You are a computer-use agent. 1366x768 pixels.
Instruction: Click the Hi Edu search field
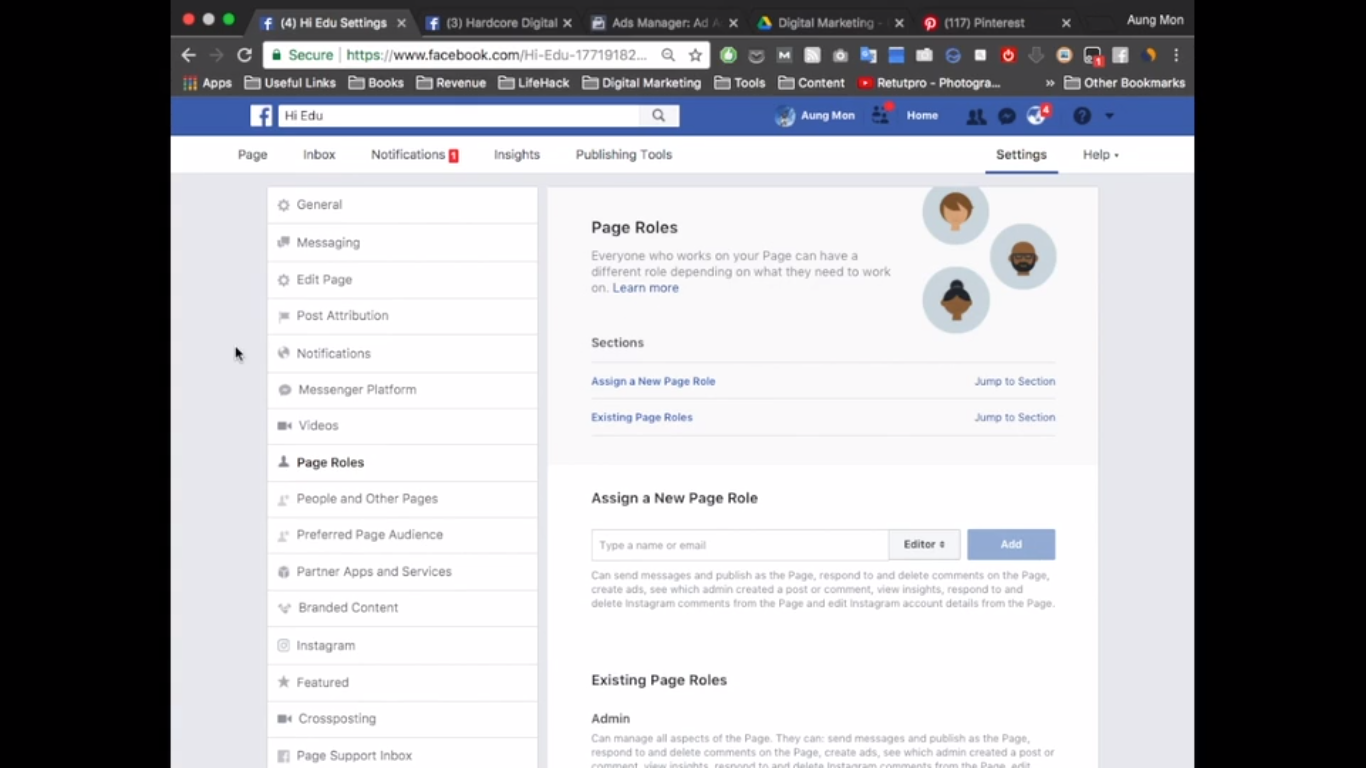[x=460, y=116]
